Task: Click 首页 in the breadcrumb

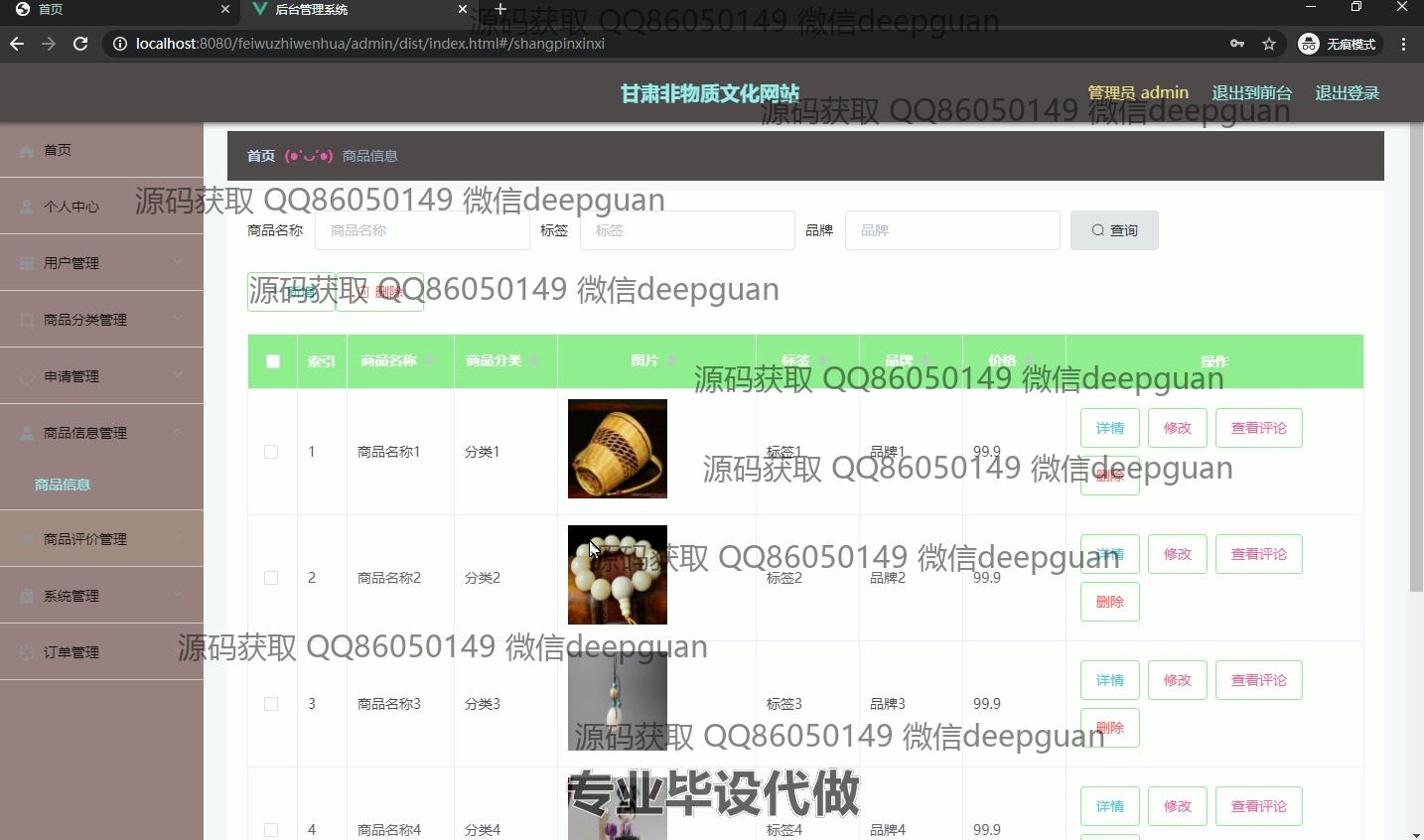Action: [261, 156]
